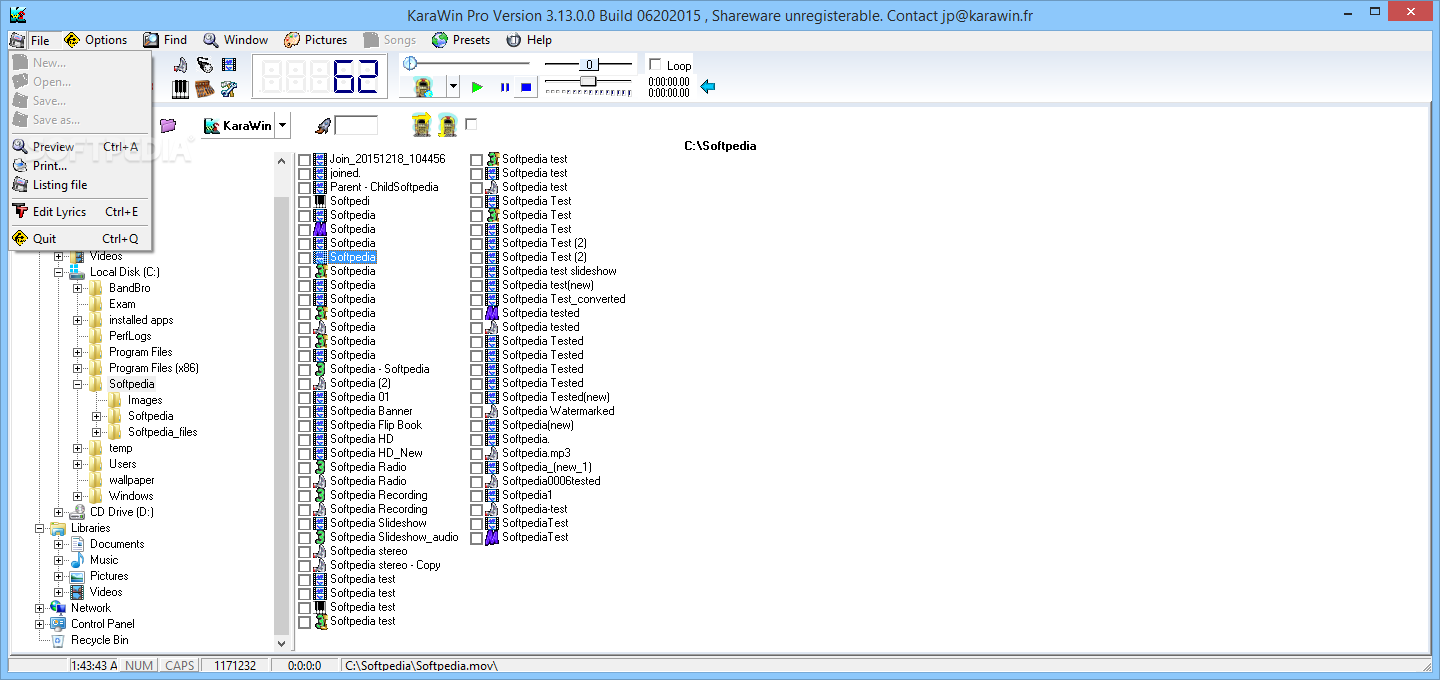Select file Softpedia_(new_1)
1440x680 pixels.
point(547,467)
